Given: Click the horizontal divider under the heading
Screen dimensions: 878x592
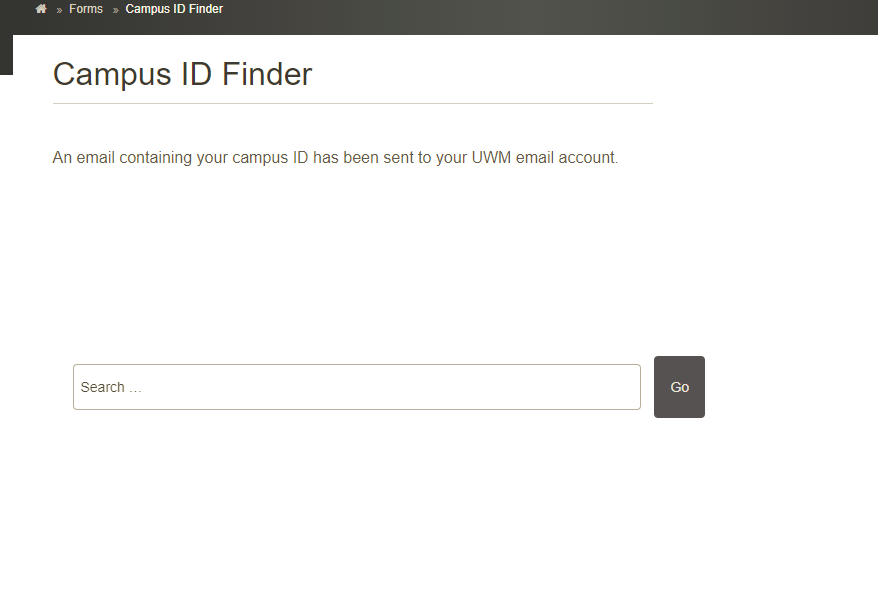Looking at the screenshot, I should click(353, 103).
